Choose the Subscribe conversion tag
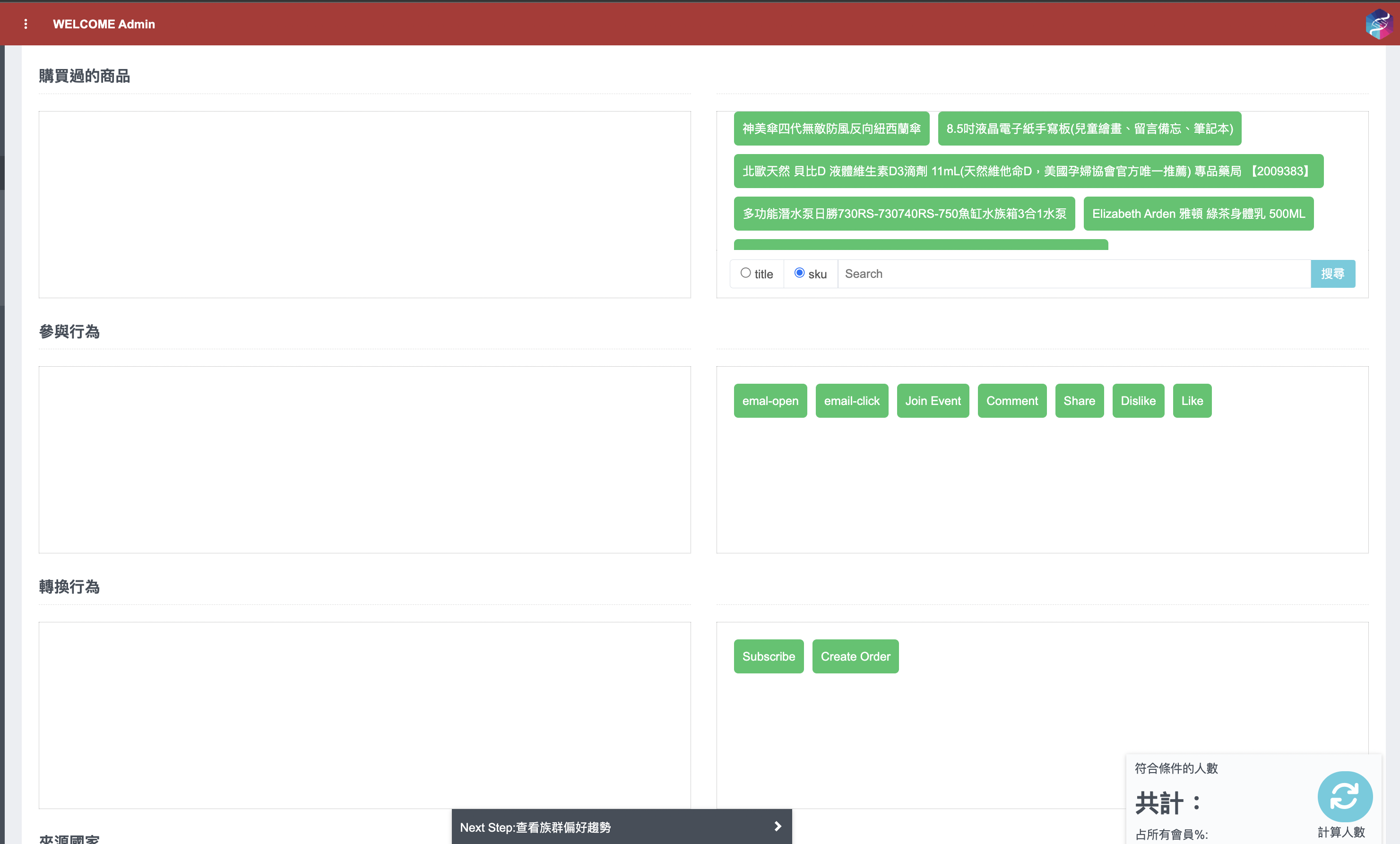The width and height of the screenshot is (1400, 844). tap(768, 656)
